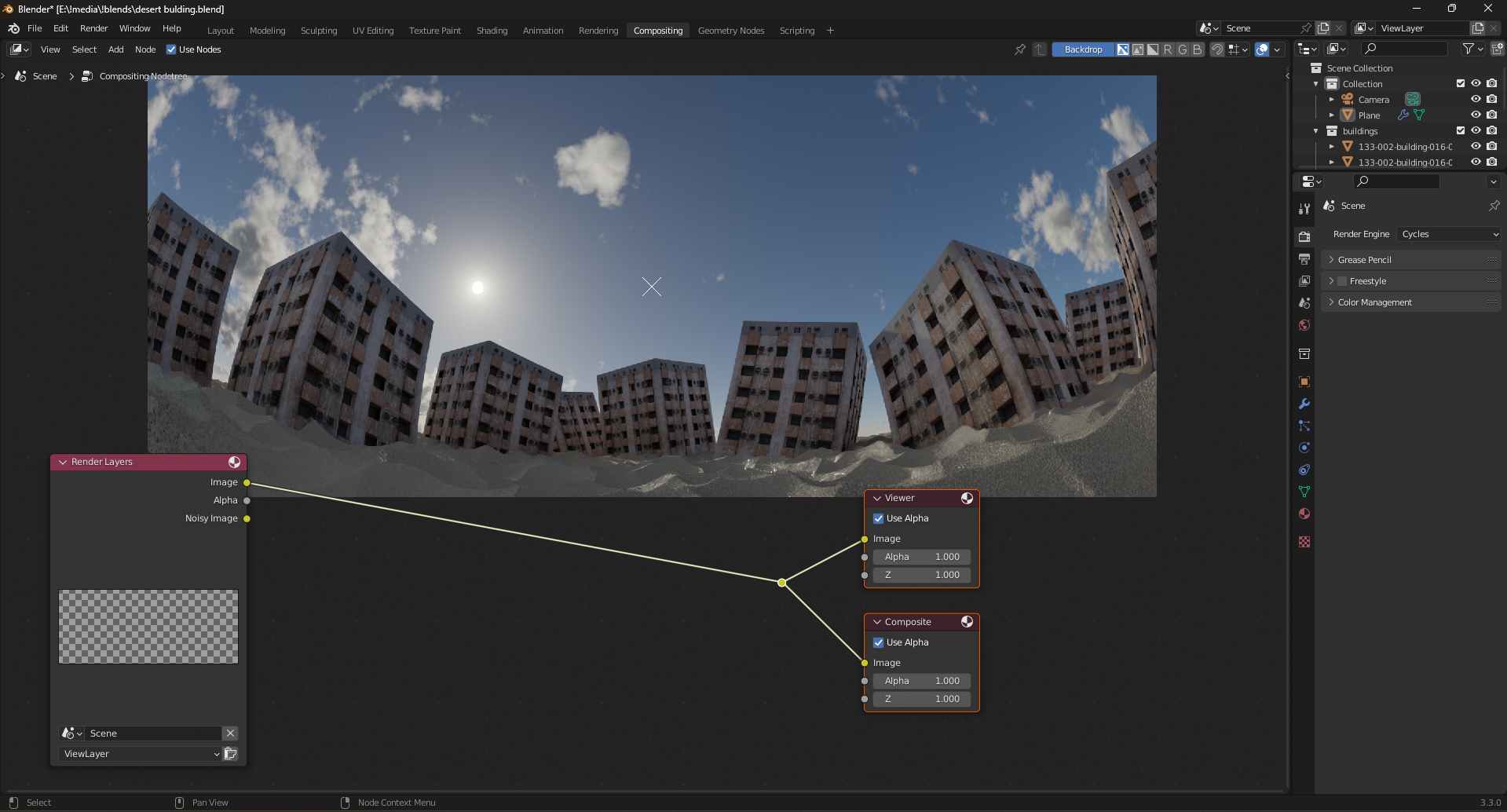The image size is (1507, 812).
Task: Open the Node menu in the header
Action: point(145,49)
